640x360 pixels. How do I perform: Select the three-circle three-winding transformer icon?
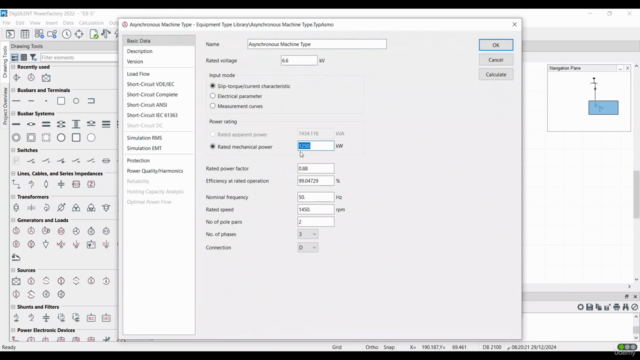[x=76, y=208]
